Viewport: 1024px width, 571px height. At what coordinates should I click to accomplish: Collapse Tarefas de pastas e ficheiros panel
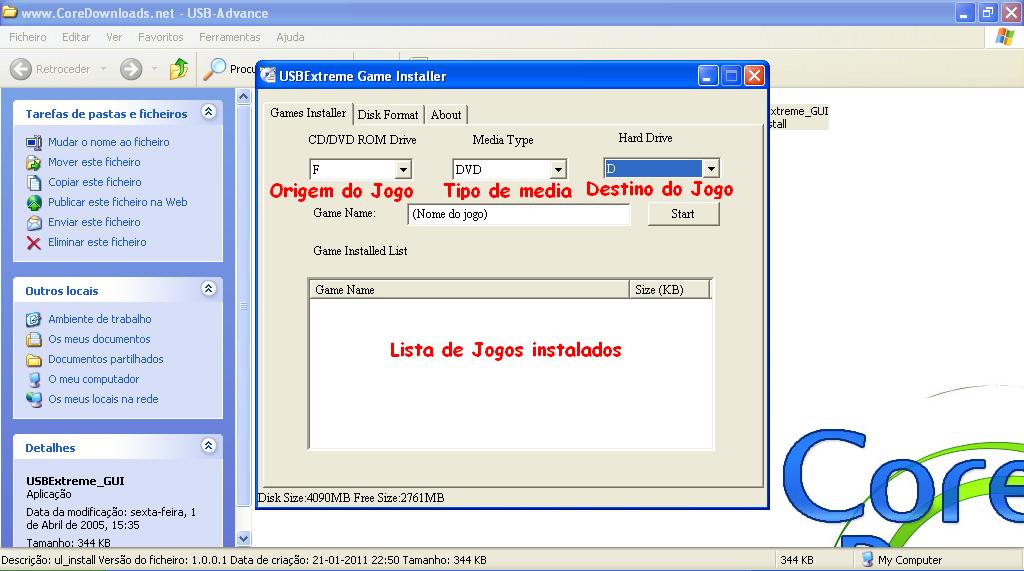208,112
